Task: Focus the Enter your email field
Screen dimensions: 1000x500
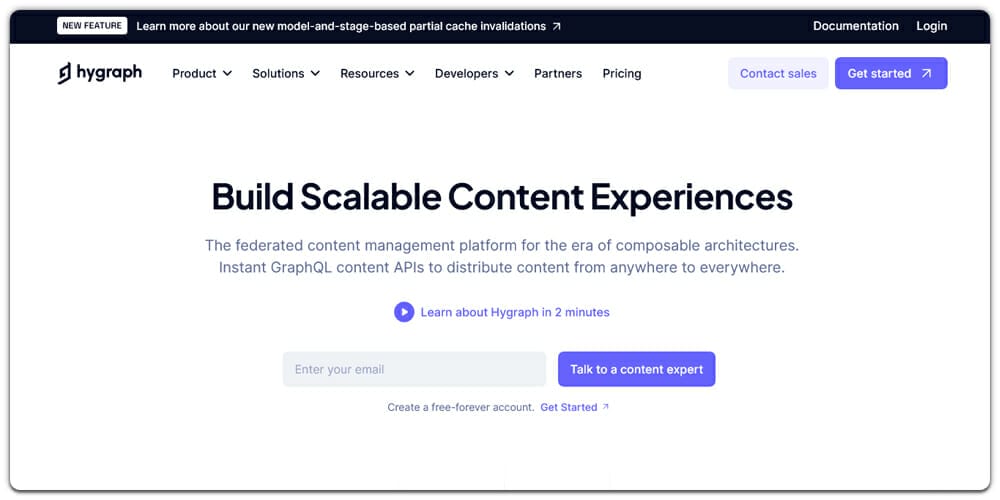Action: 414,369
